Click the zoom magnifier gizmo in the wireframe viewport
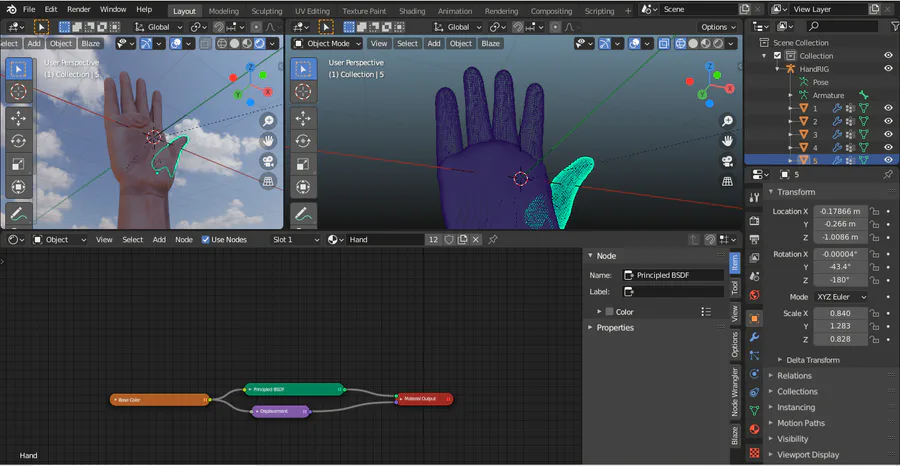 pyautogui.click(x=727, y=121)
